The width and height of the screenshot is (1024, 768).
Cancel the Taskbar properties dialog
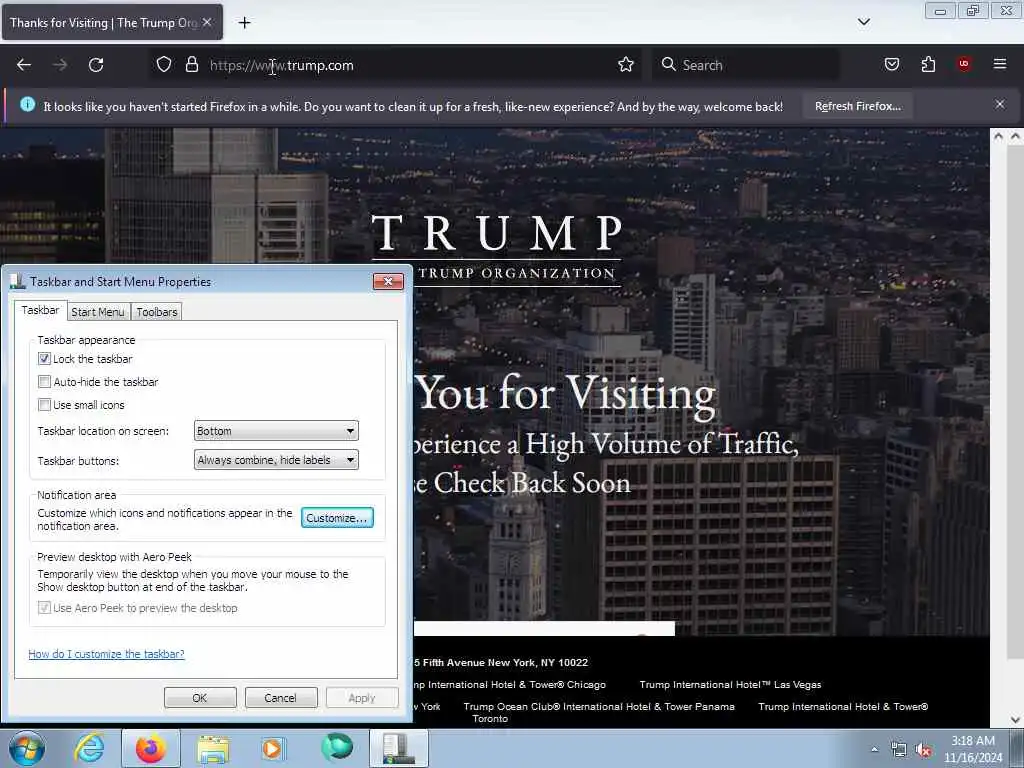[281, 697]
